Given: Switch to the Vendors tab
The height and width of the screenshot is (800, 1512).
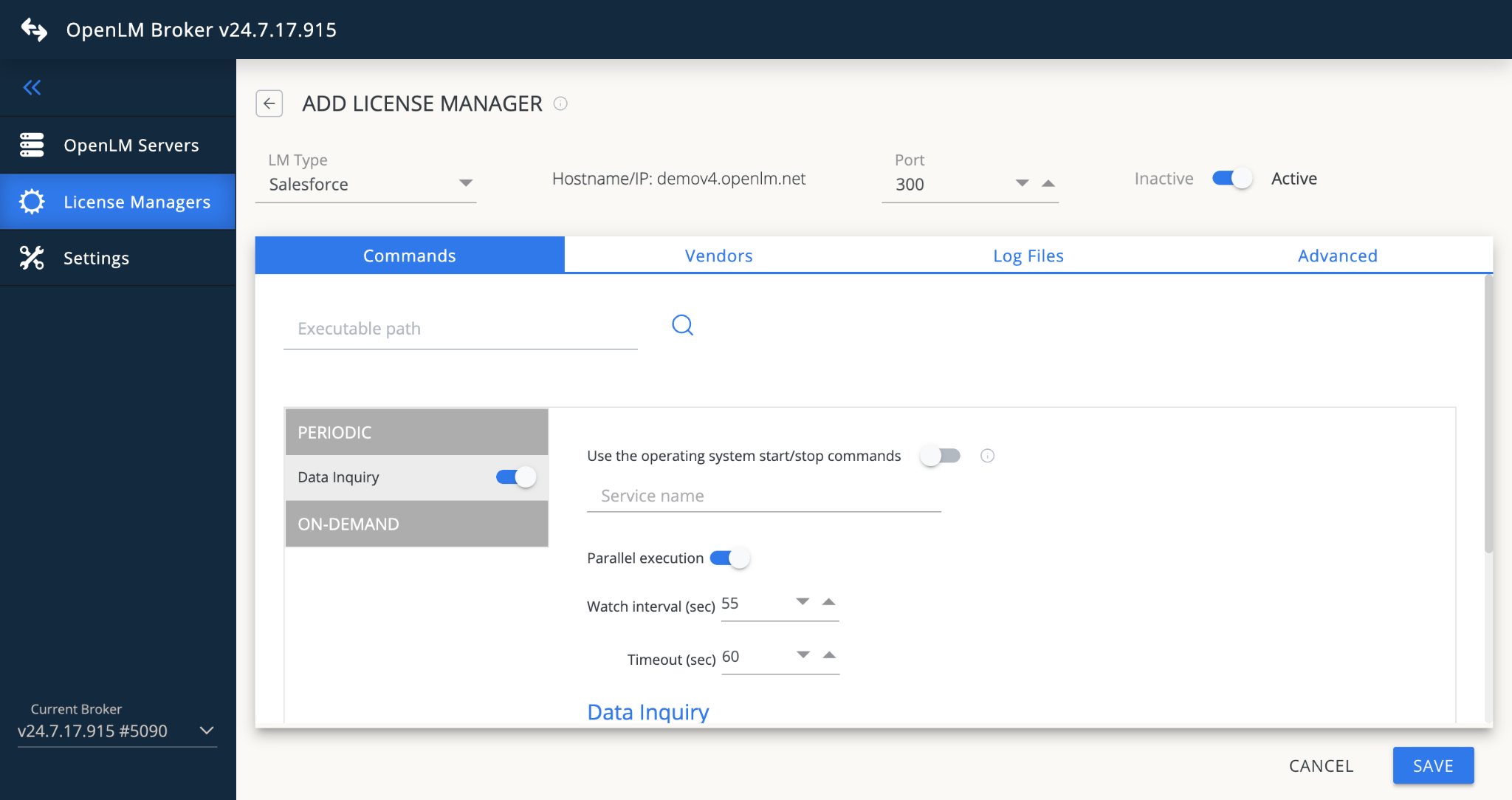Looking at the screenshot, I should click(x=718, y=255).
